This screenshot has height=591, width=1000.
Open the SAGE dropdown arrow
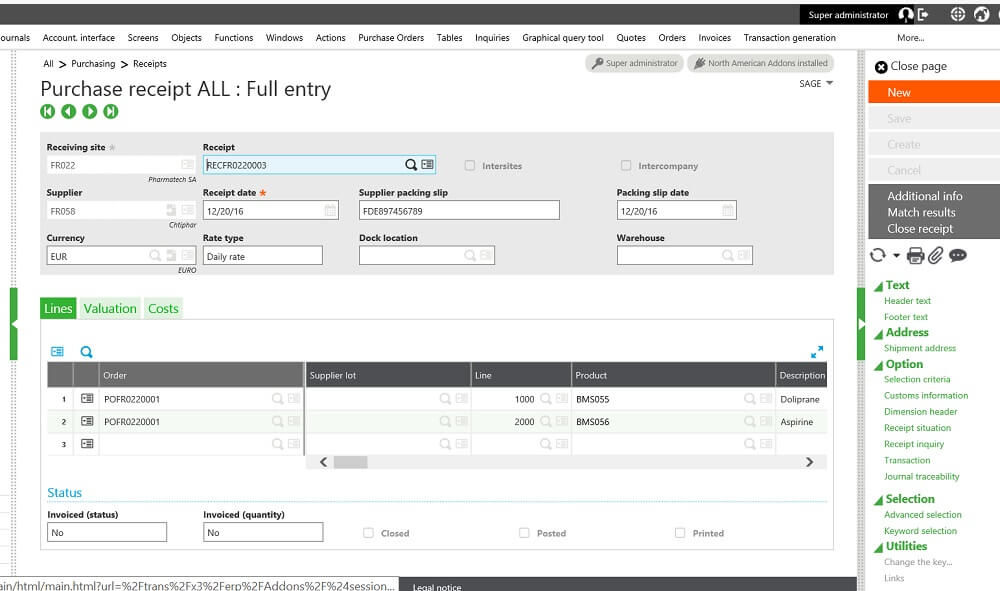[829, 84]
